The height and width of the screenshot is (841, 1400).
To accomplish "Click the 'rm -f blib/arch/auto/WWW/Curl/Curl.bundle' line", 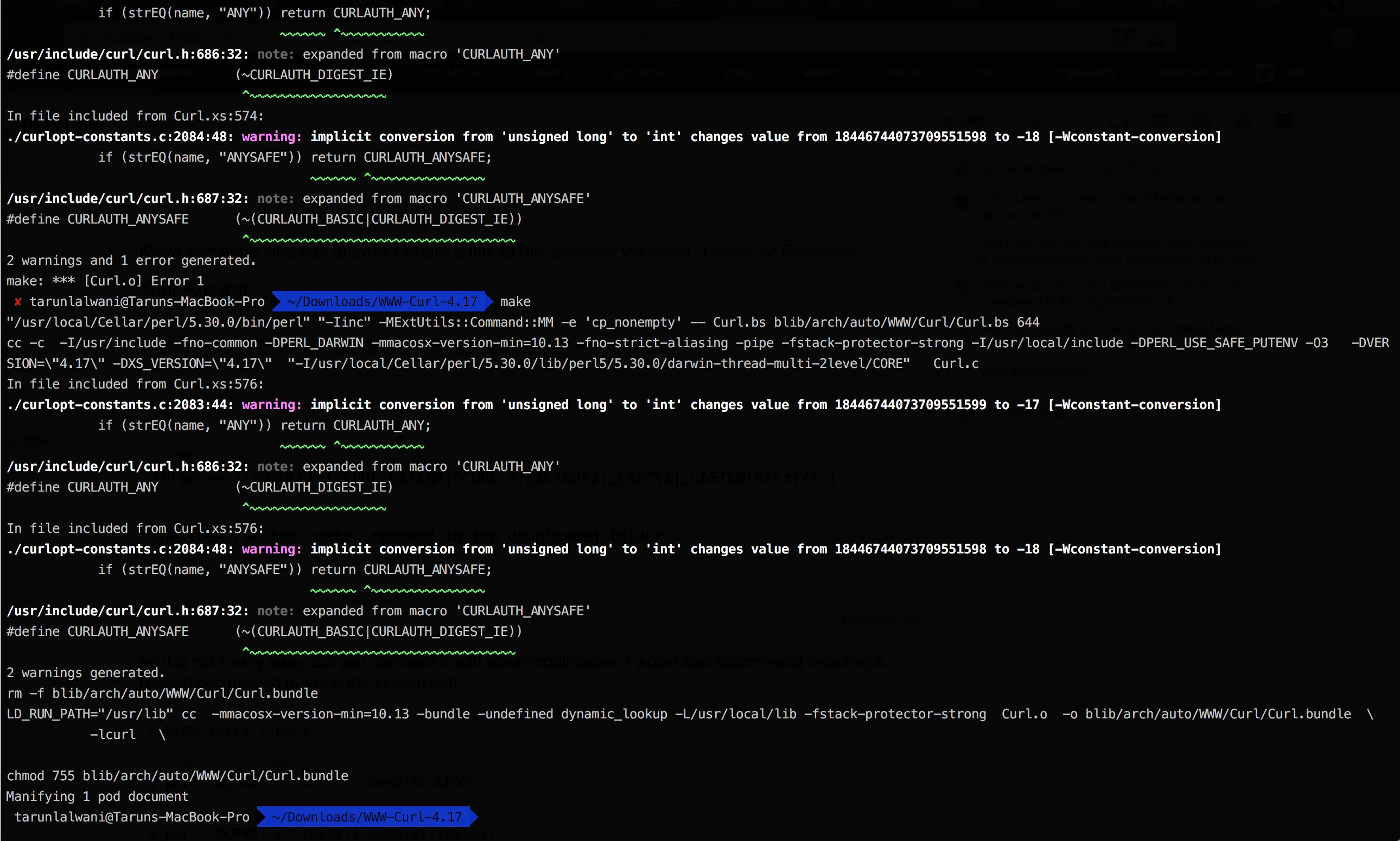I will click(162, 693).
